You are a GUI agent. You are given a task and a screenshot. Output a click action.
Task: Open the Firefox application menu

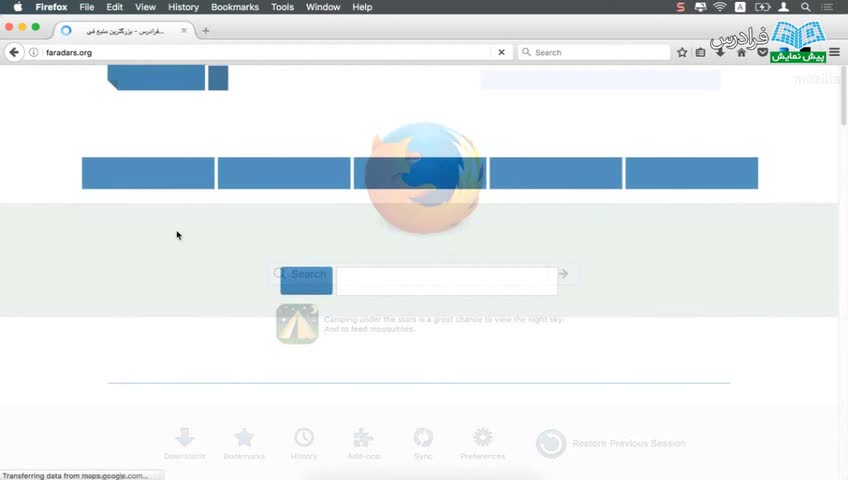51,7
